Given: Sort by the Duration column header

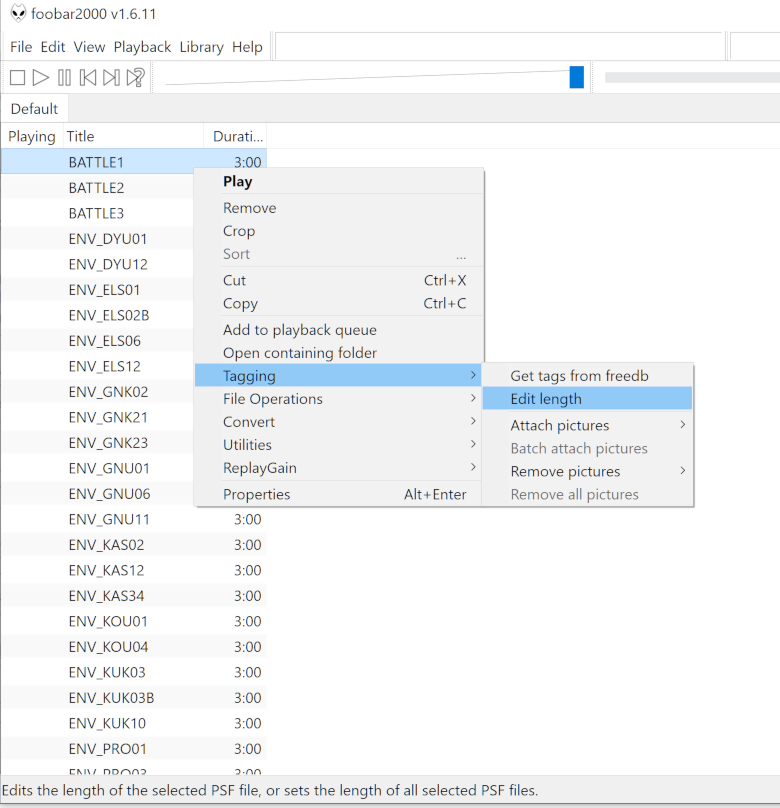Looking at the screenshot, I should point(235,137).
